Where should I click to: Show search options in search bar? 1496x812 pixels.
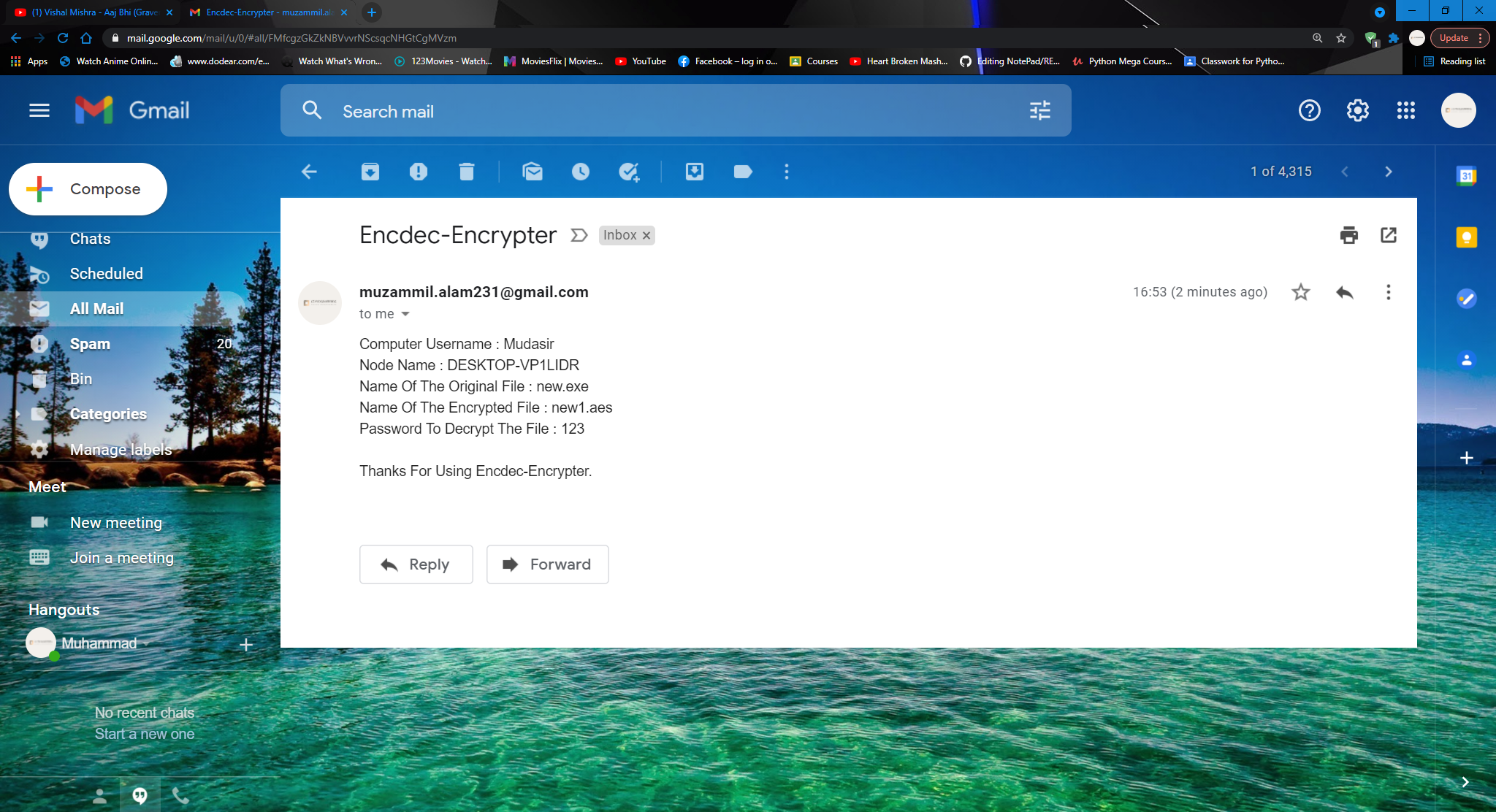click(1039, 111)
